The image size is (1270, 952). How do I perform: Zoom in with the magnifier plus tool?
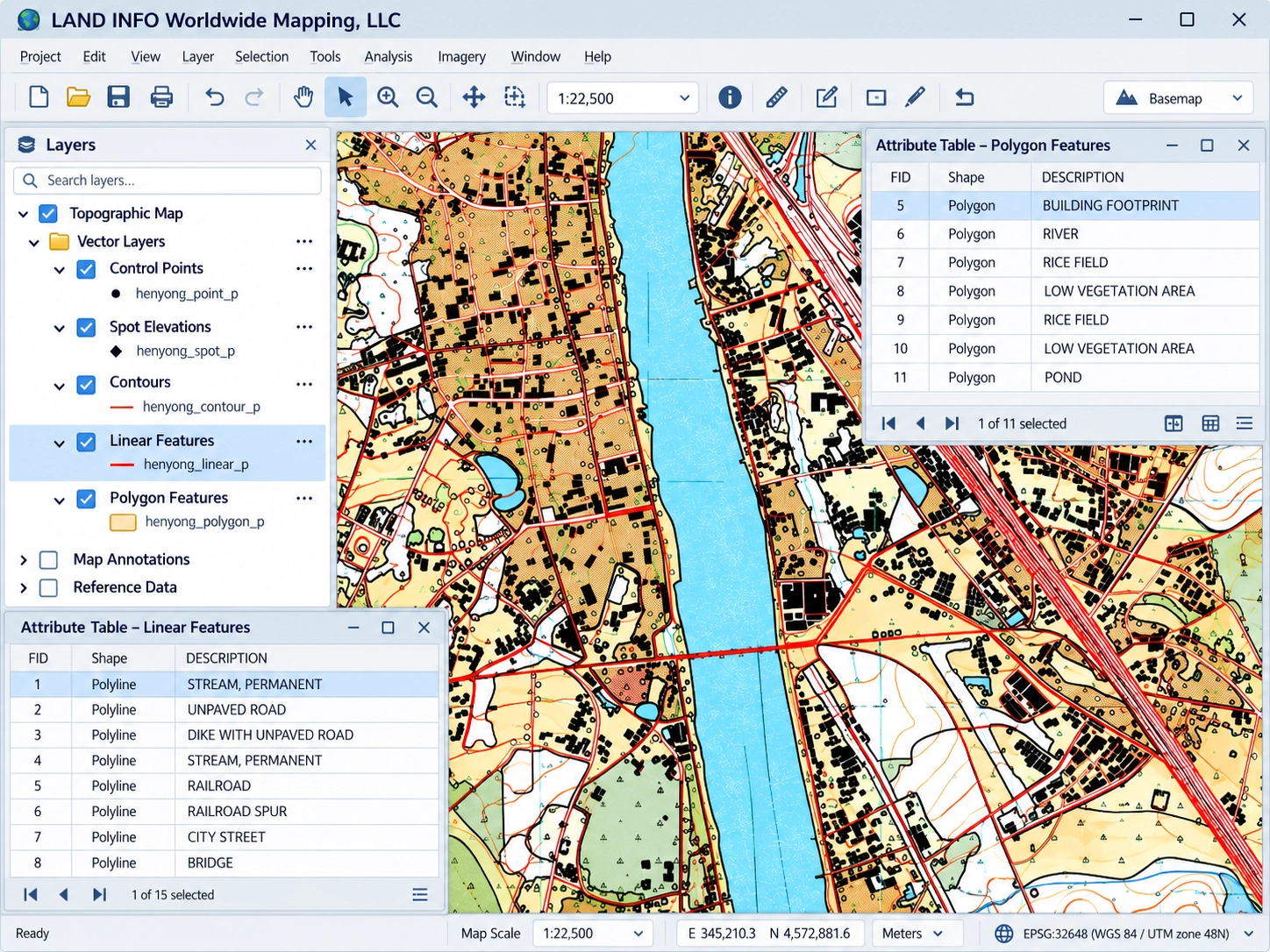coord(388,97)
